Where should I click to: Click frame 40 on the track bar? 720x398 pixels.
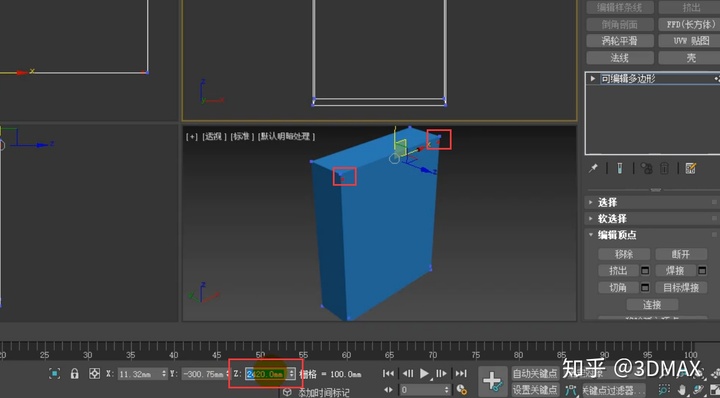click(x=174, y=354)
